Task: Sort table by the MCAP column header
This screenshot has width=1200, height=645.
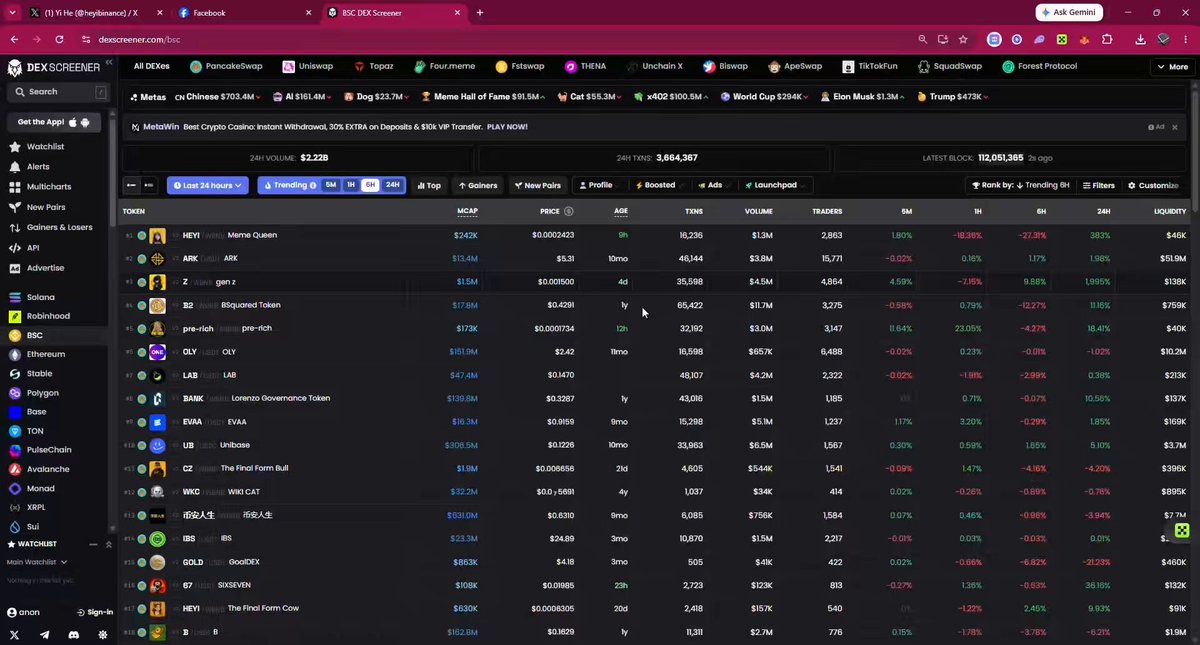Action: tap(467, 211)
